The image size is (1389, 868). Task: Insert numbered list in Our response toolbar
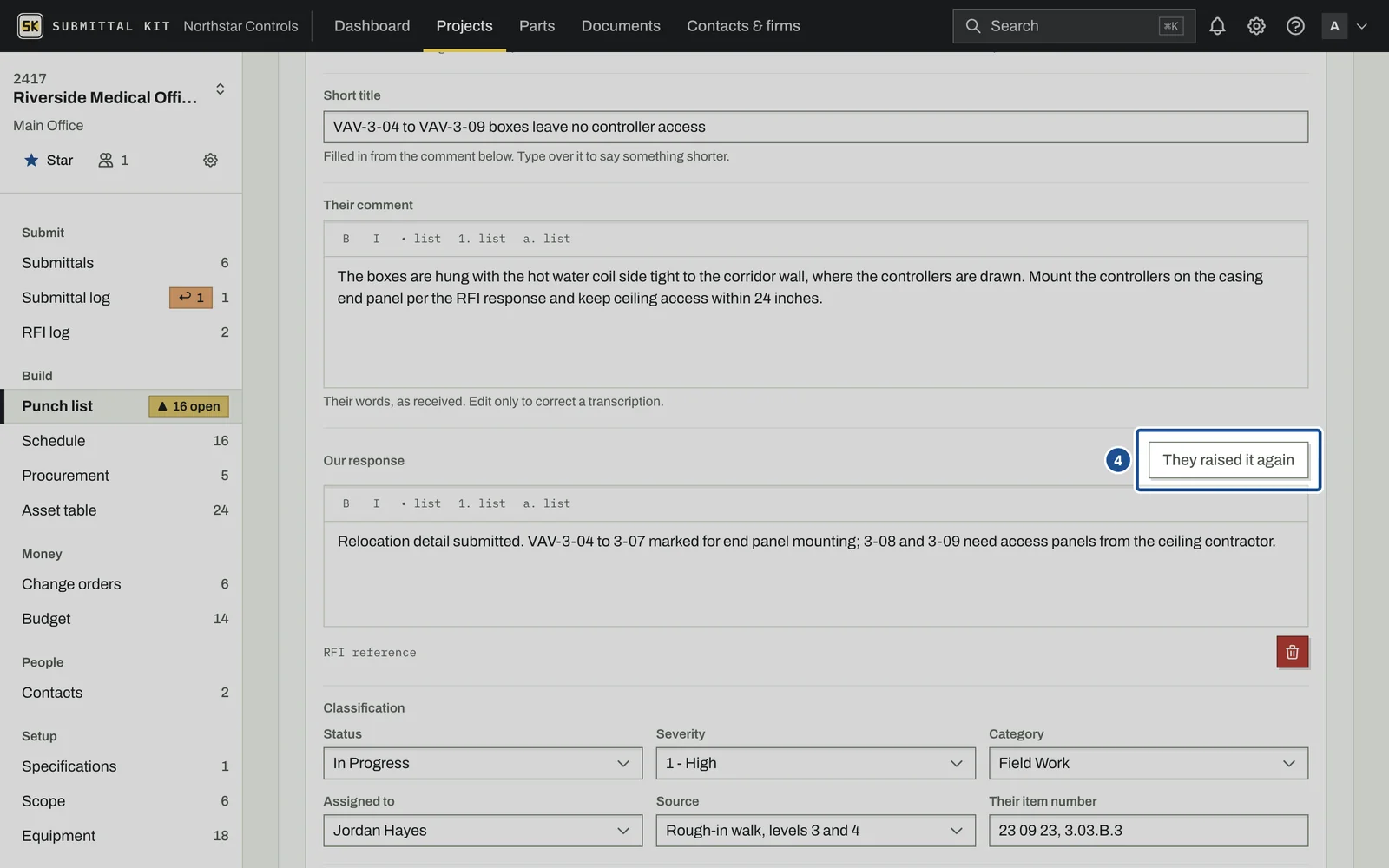pyautogui.click(x=482, y=503)
